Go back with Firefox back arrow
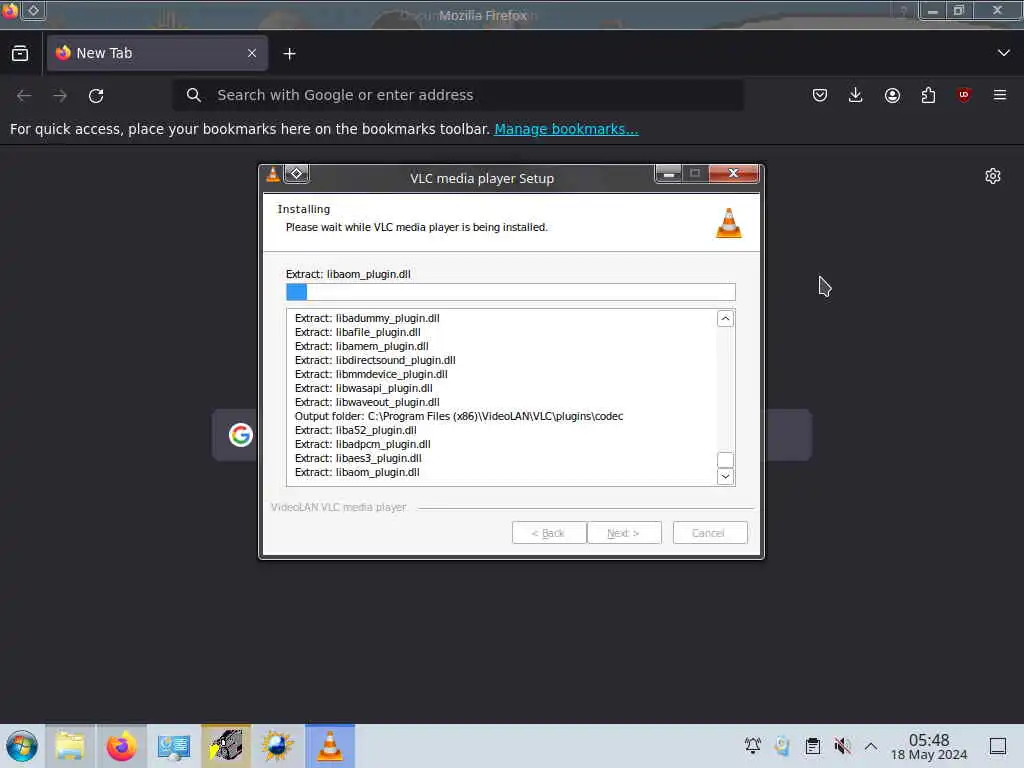The height and width of the screenshot is (768, 1024). point(24,95)
